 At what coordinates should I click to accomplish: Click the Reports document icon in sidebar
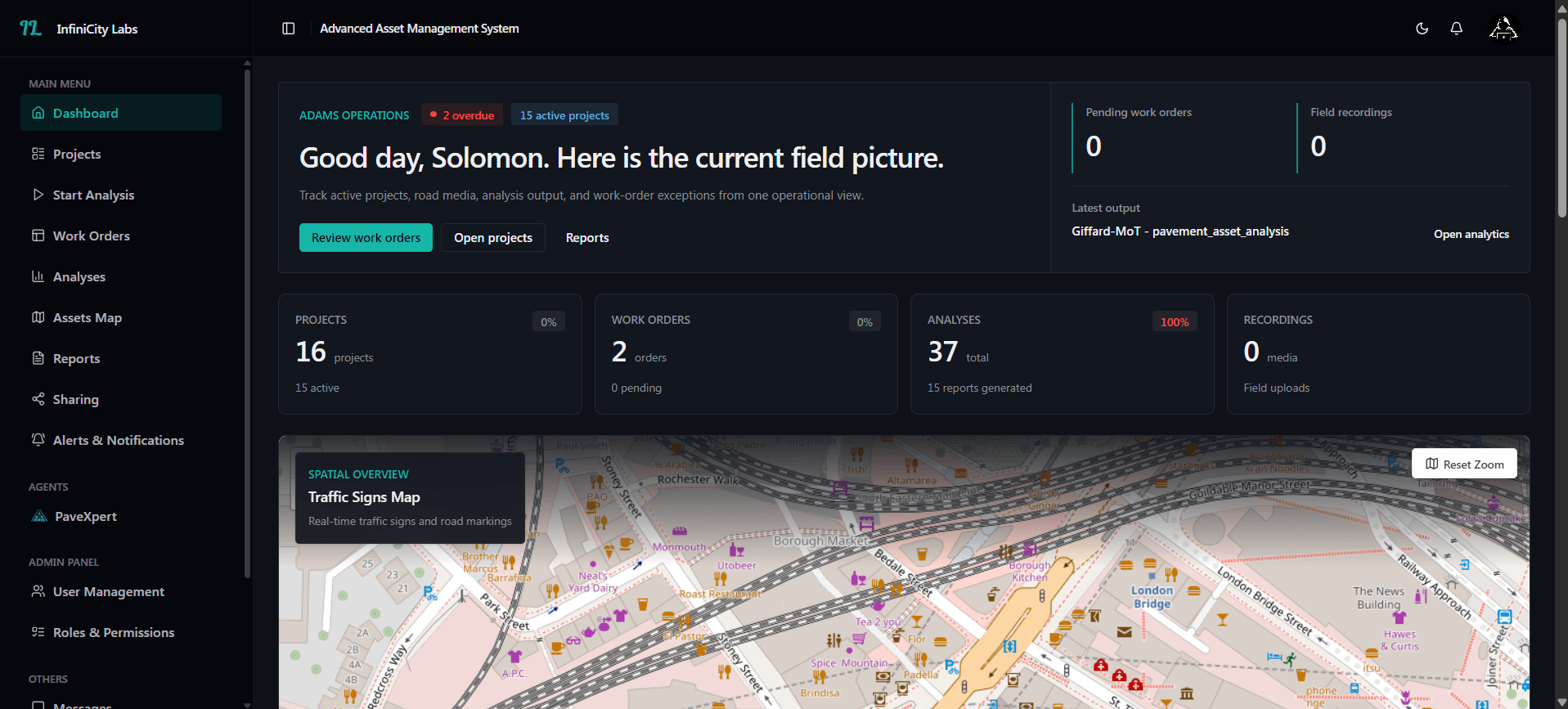tap(38, 358)
